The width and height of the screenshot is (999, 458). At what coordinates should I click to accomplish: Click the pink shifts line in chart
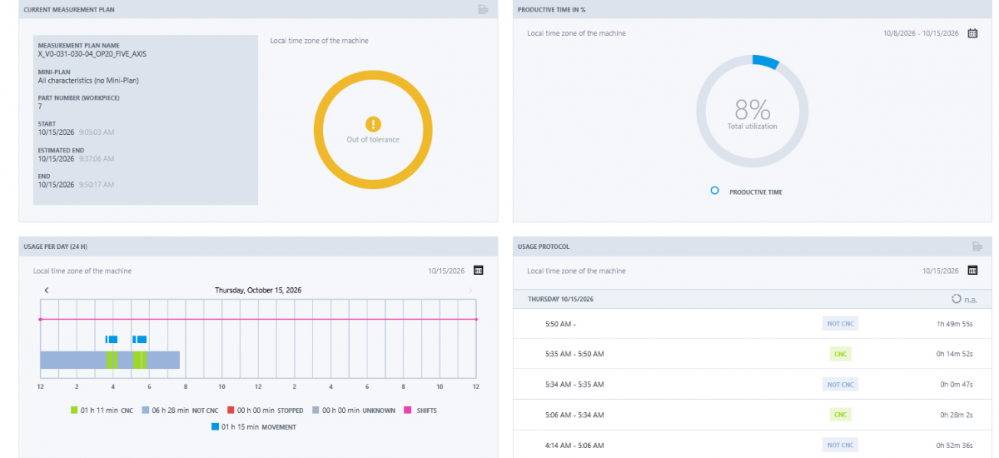click(x=258, y=319)
